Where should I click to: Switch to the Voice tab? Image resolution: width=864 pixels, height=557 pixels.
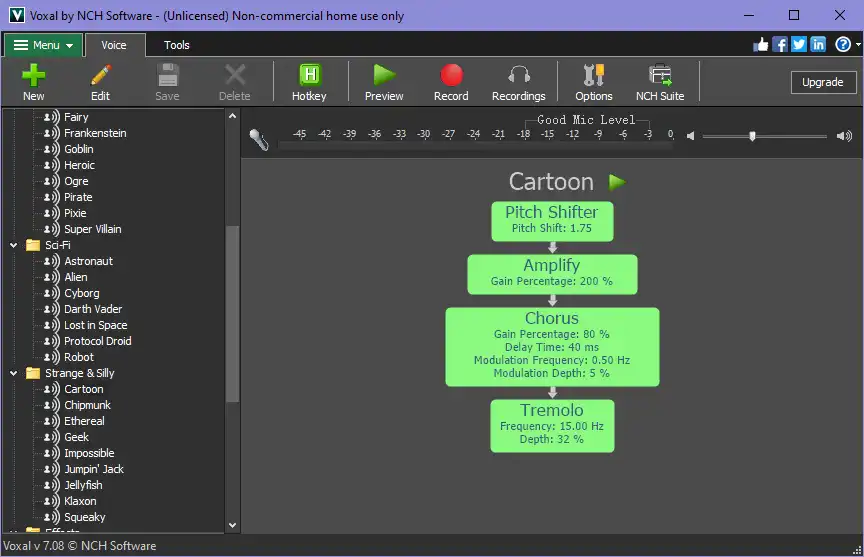click(114, 45)
